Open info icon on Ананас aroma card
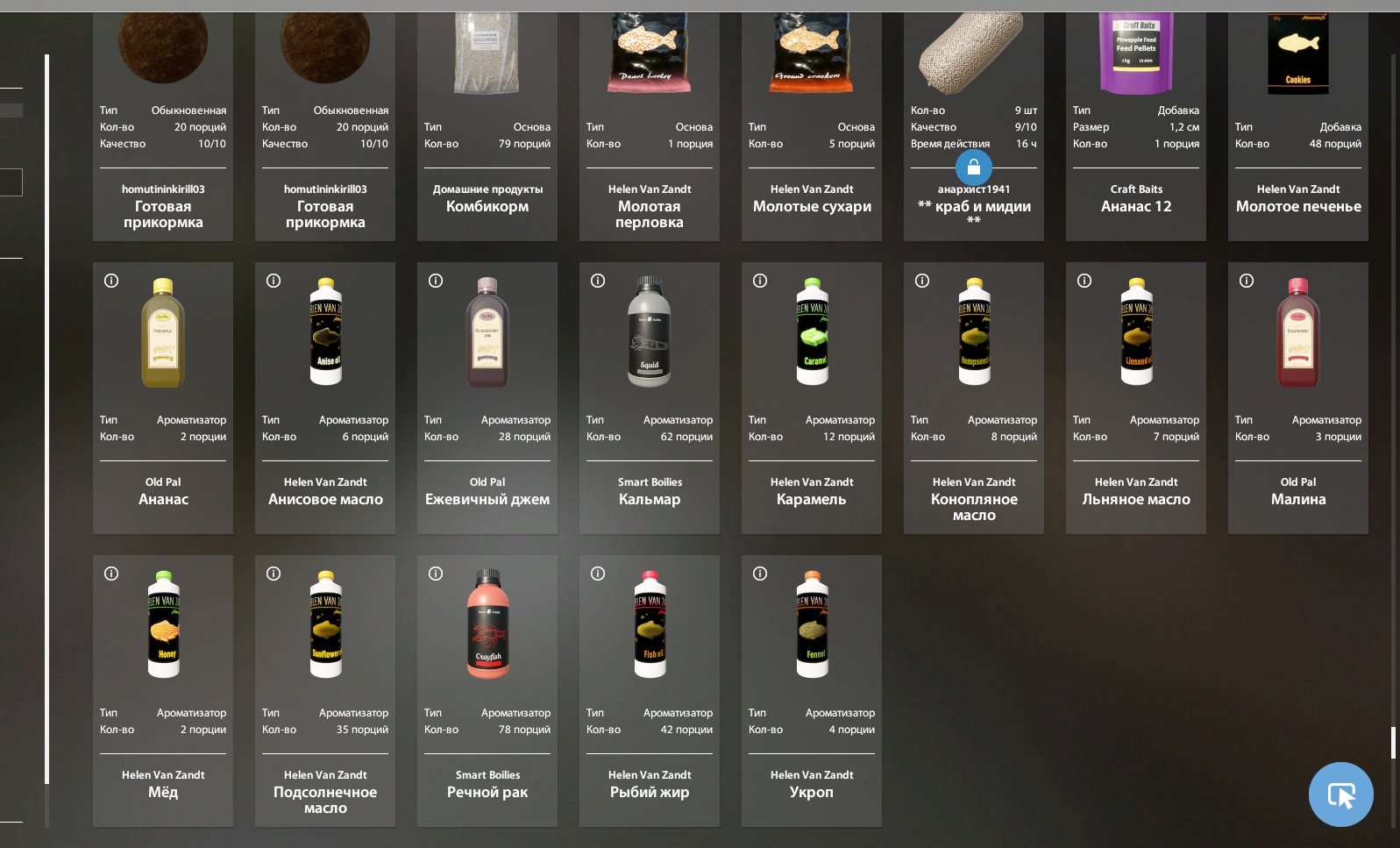 tap(111, 281)
